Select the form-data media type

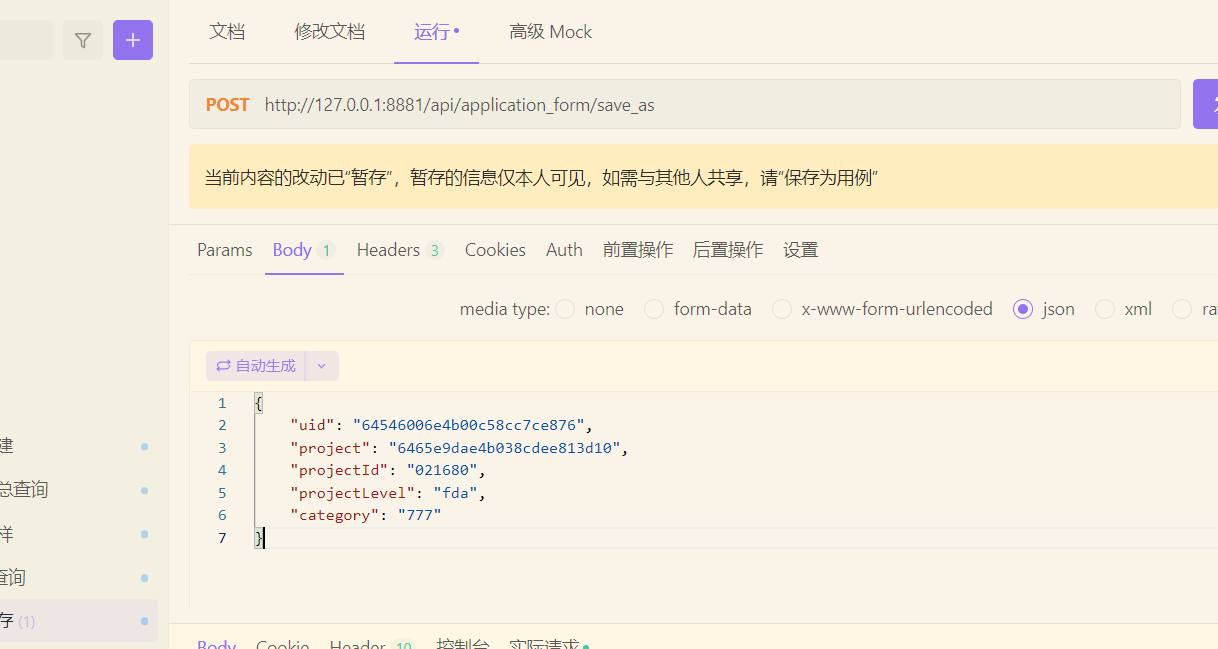654,309
